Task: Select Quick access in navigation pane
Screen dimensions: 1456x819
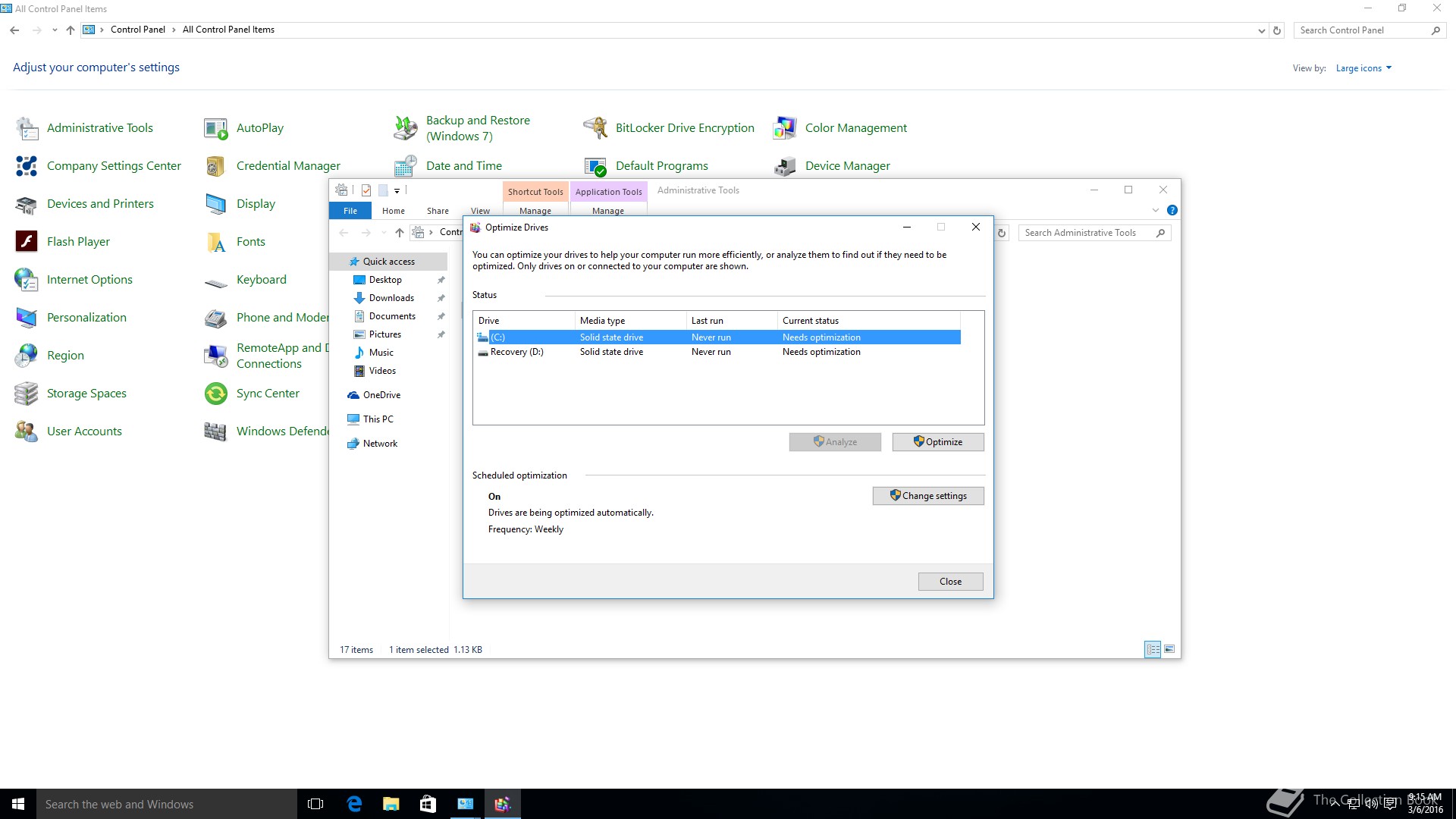Action: pyautogui.click(x=388, y=262)
